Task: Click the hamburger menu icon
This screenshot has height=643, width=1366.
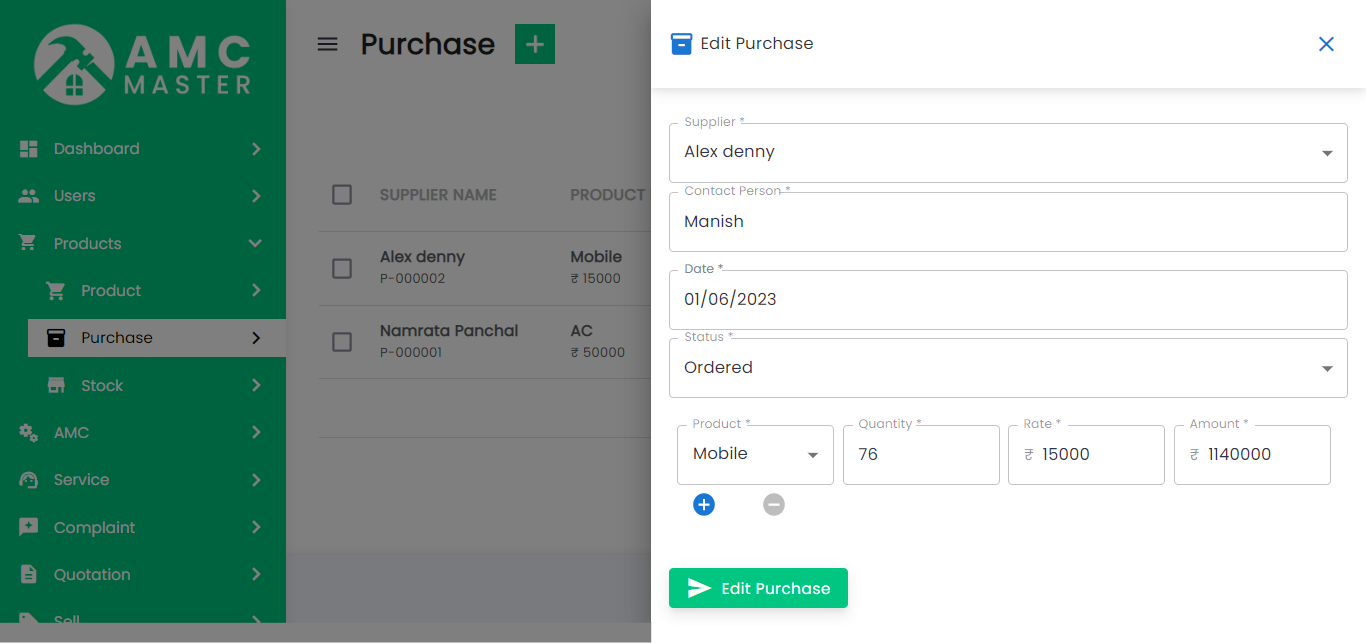Action: [327, 44]
